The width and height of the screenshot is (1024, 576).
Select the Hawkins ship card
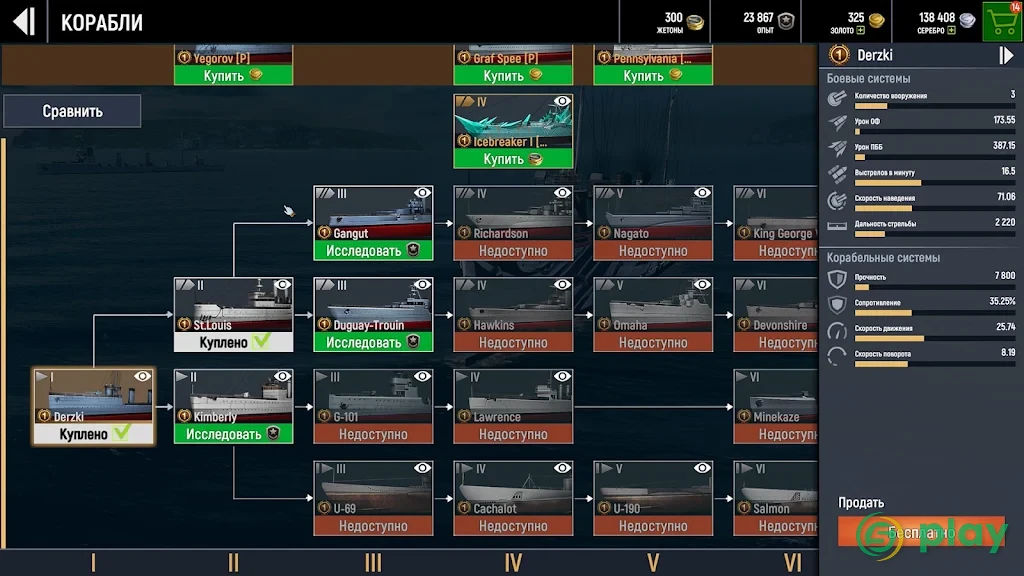tap(513, 315)
